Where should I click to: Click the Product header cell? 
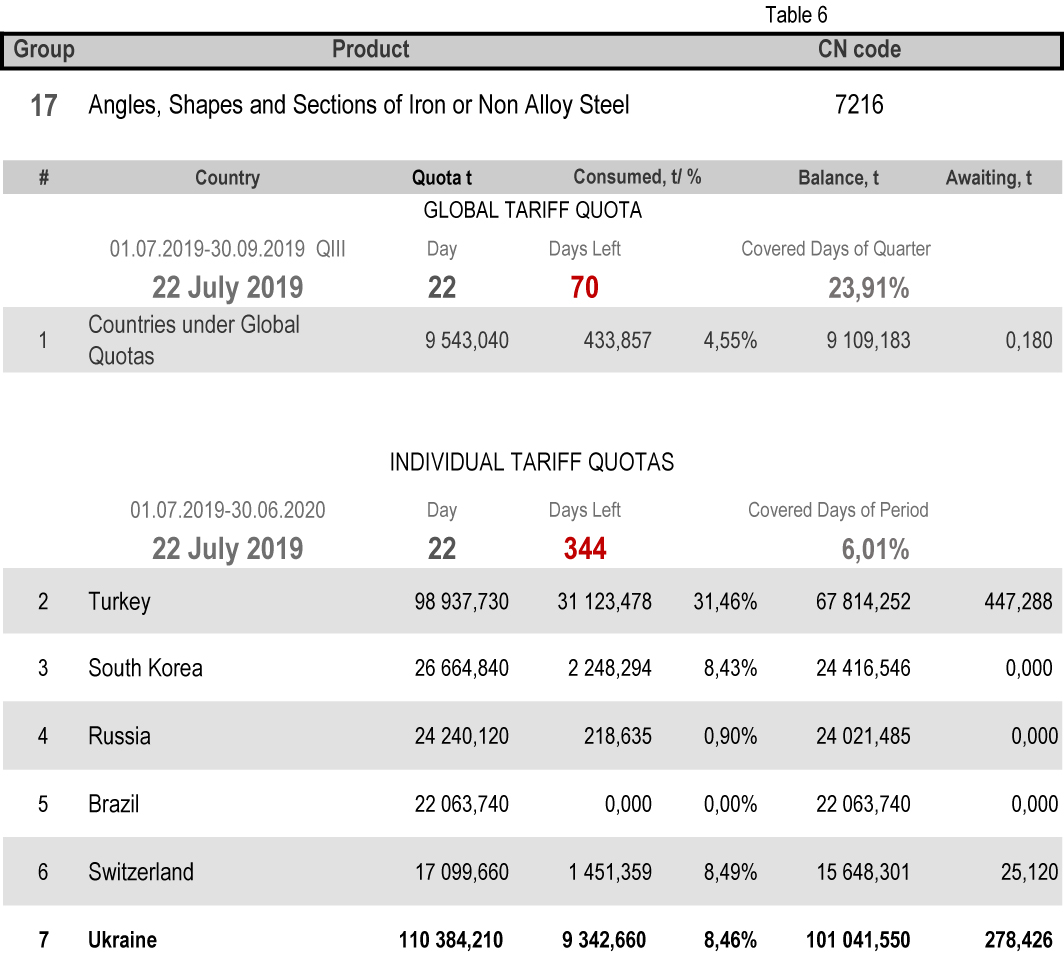pos(370,49)
